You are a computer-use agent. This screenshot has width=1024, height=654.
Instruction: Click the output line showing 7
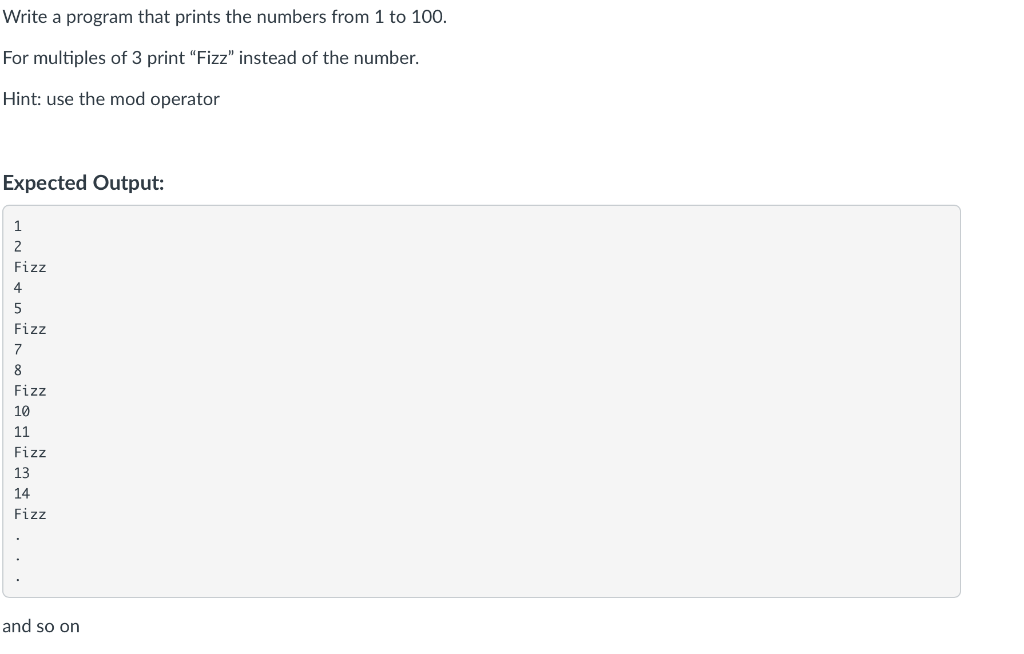coord(18,350)
